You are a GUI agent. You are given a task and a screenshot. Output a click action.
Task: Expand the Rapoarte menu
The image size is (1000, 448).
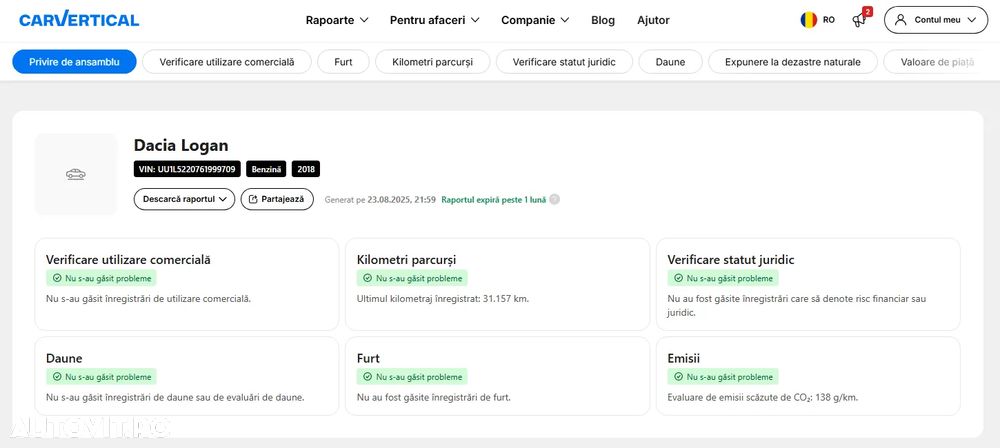[x=337, y=20]
